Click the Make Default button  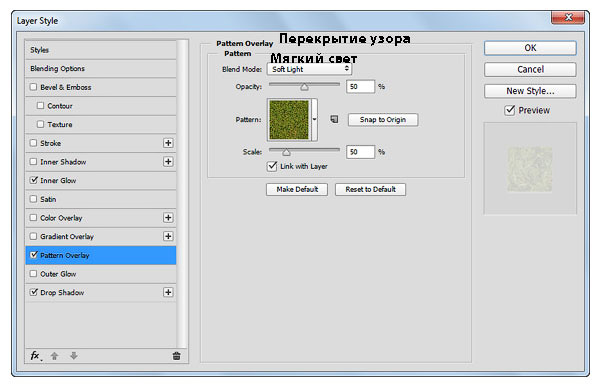[x=297, y=189]
